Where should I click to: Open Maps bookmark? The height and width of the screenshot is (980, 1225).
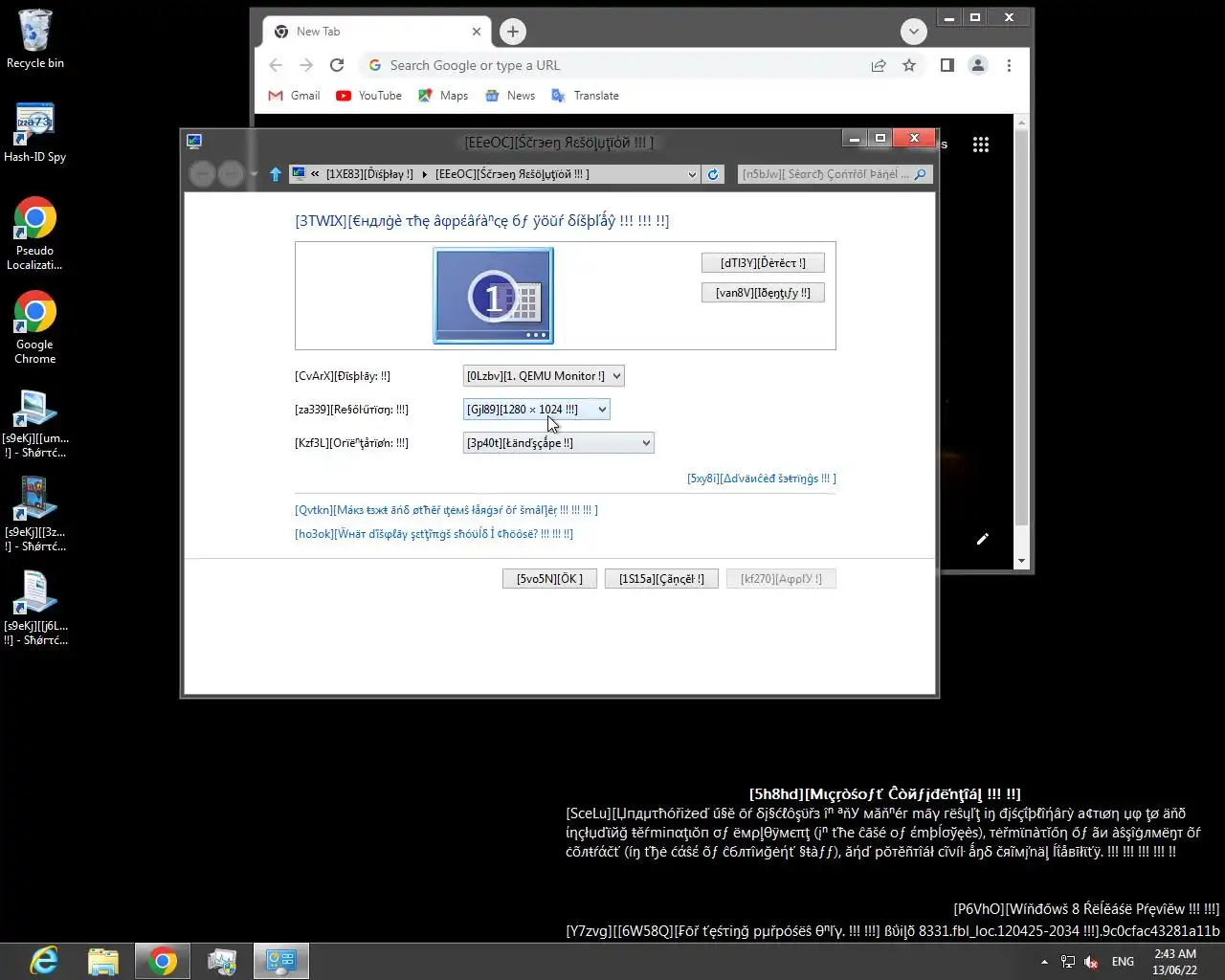coord(443,96)
